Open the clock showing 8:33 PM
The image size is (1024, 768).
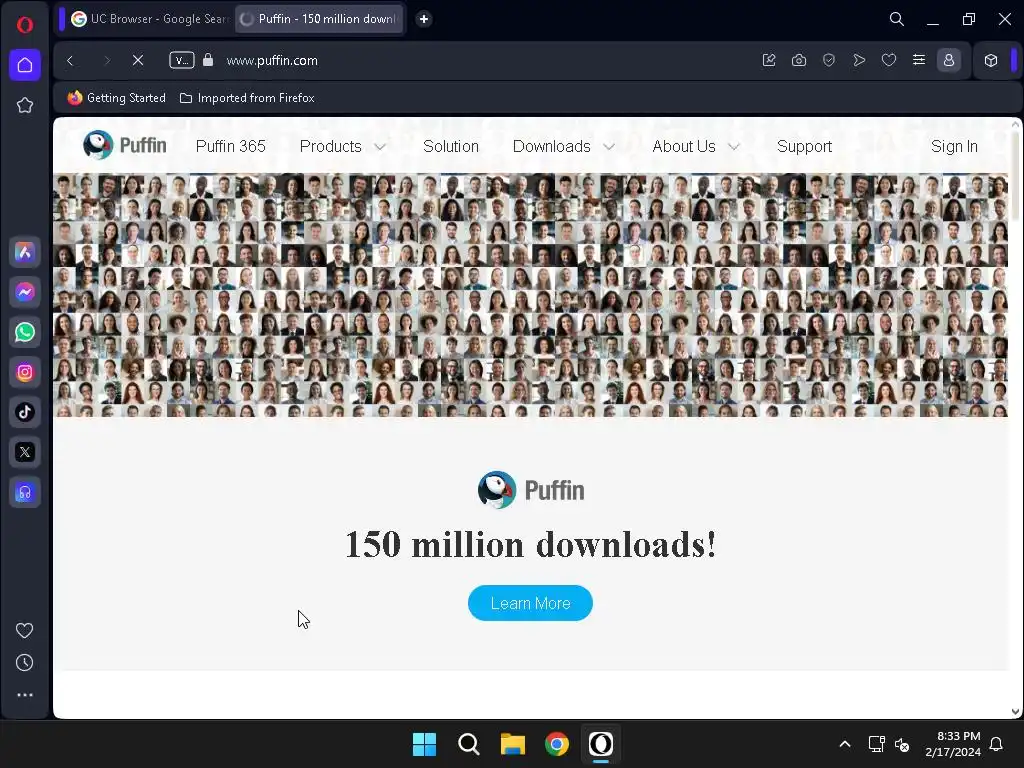pyautogui.click(x=953, y=744)
